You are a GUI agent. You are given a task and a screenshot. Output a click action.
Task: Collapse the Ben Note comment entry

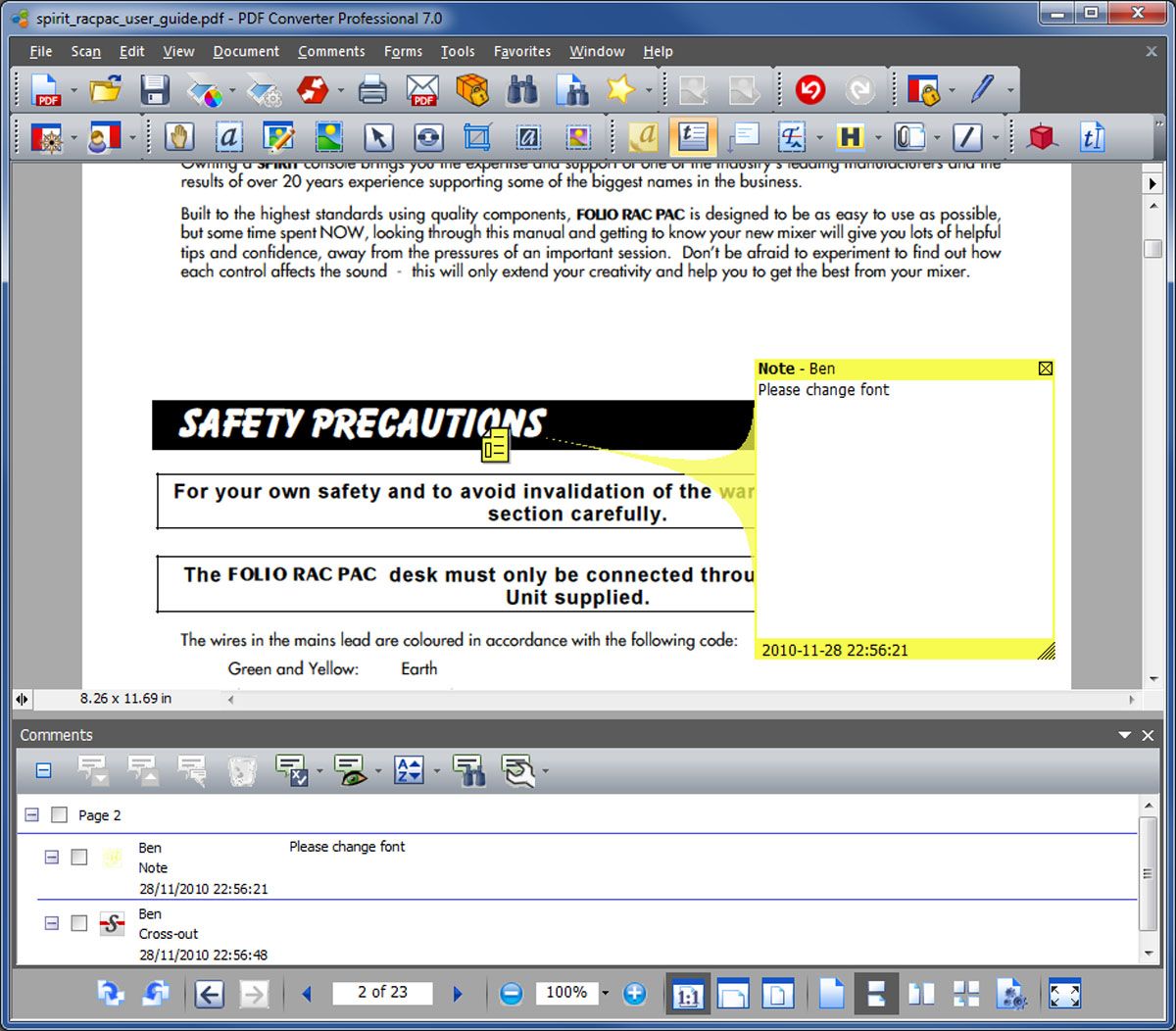tap(52, 858)
